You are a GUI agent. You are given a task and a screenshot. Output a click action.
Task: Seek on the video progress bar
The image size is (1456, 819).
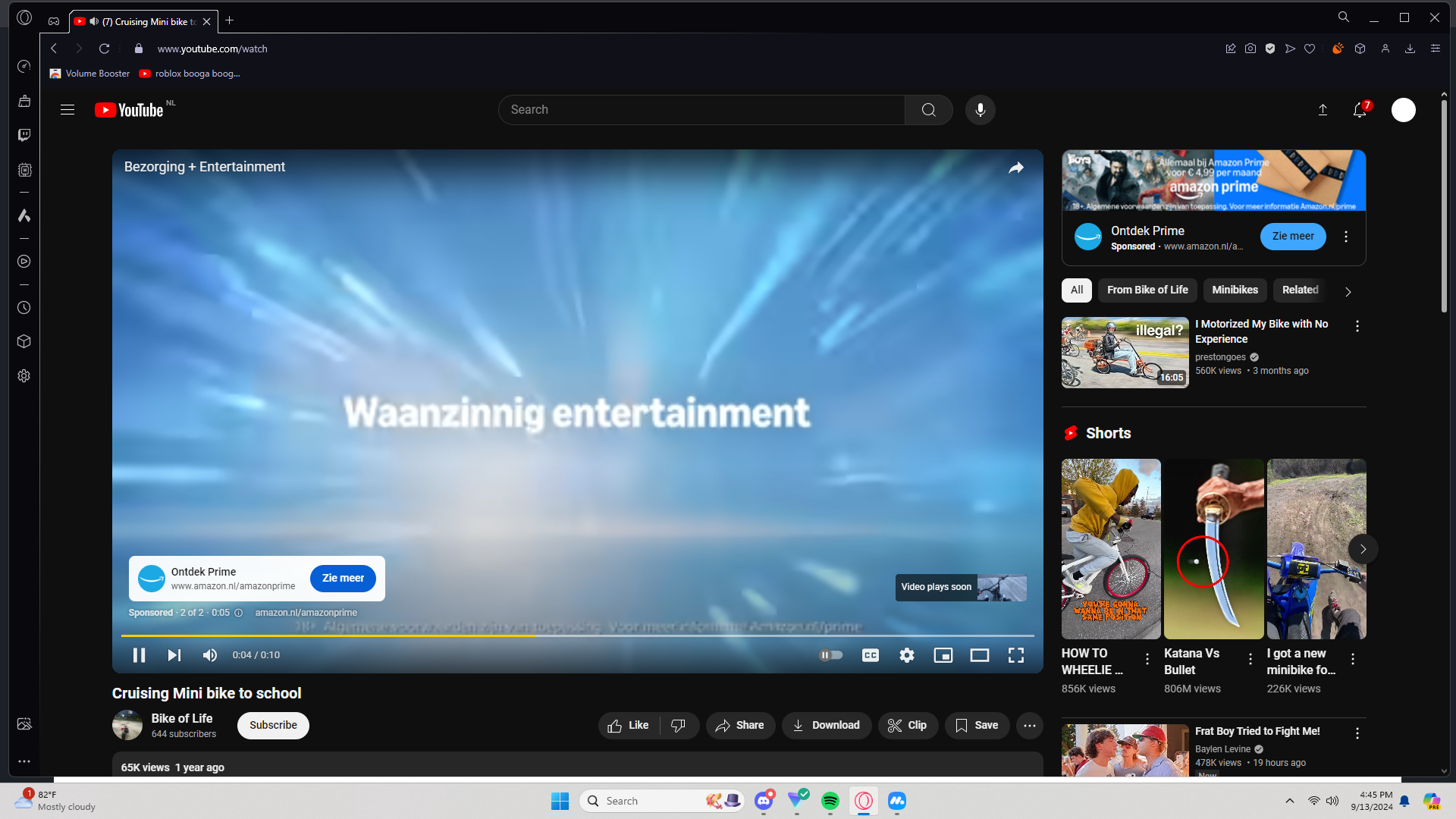[578, 635]
